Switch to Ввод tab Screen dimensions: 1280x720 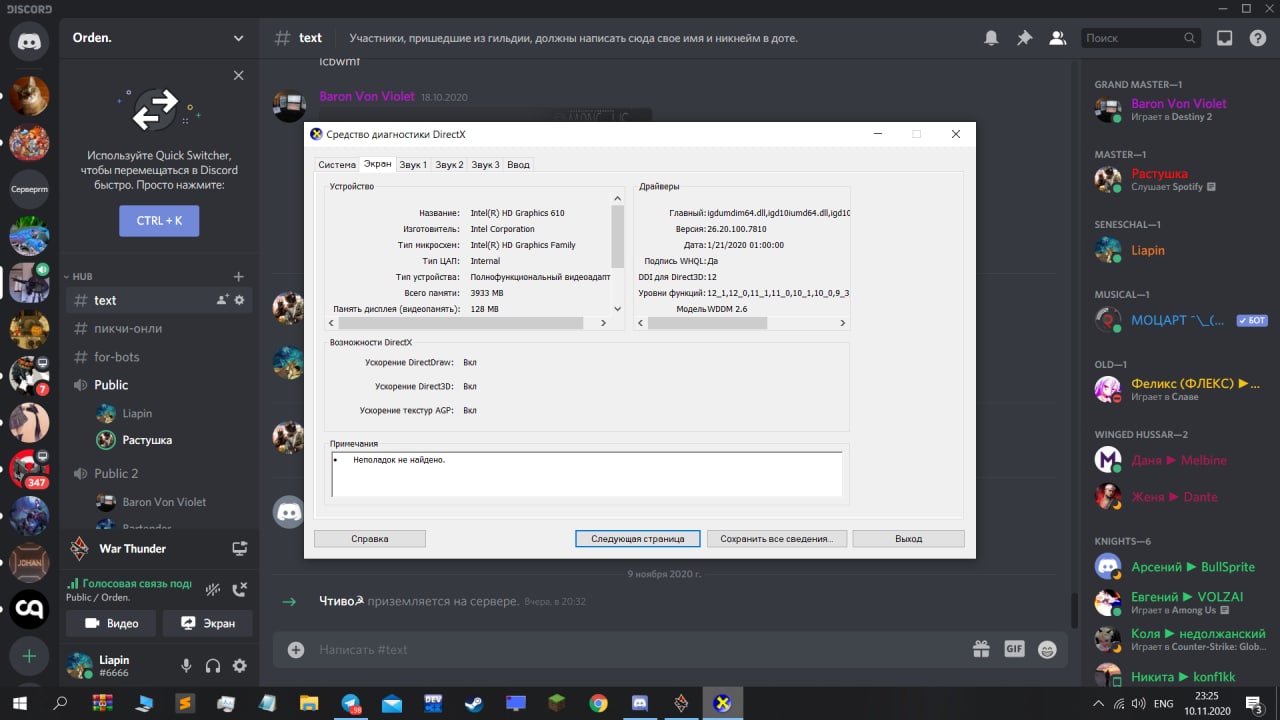[x=518, y=164]
